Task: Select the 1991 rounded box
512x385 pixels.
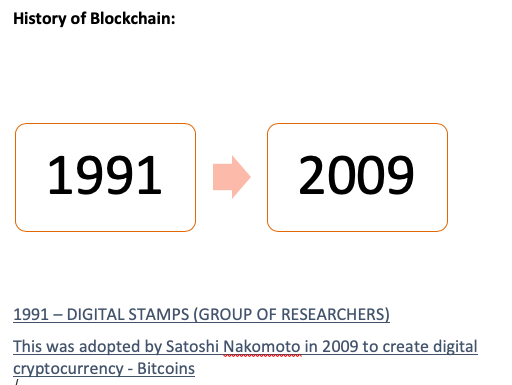Action: click(x=105, y=177)
